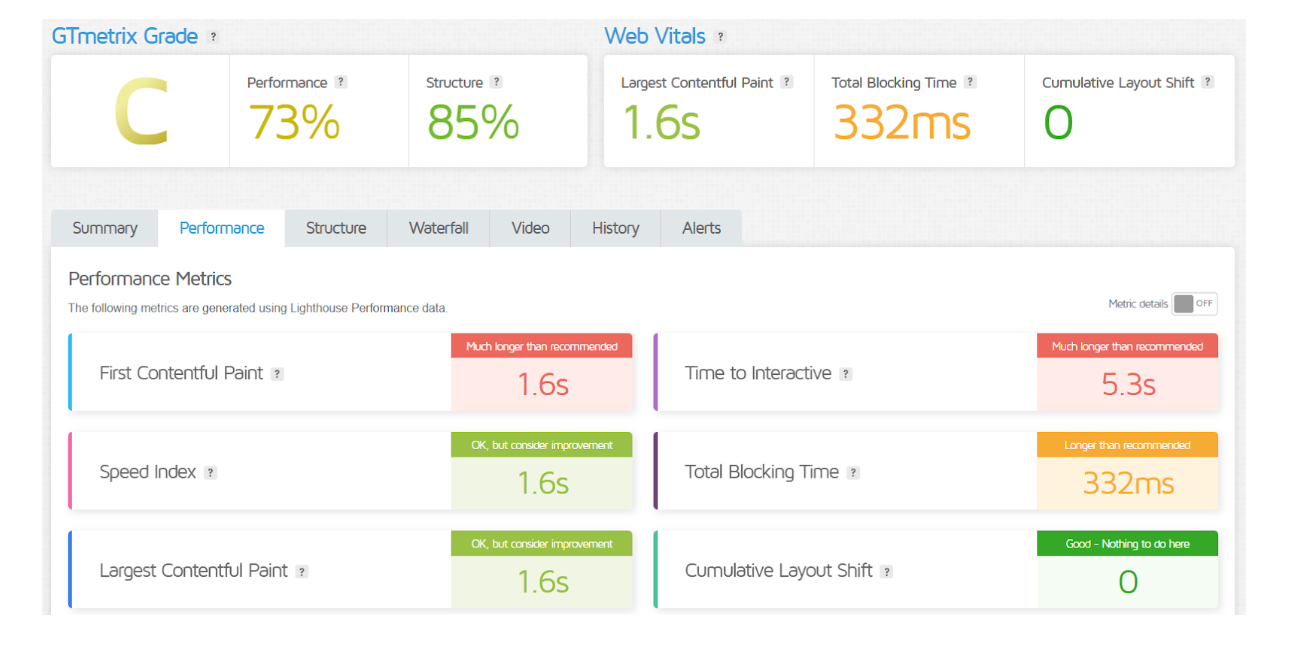Screen dimensions: 1306x664
Task: Click help icon beside Total Blocking Time in Web Vitals
Action: (970, 82)
